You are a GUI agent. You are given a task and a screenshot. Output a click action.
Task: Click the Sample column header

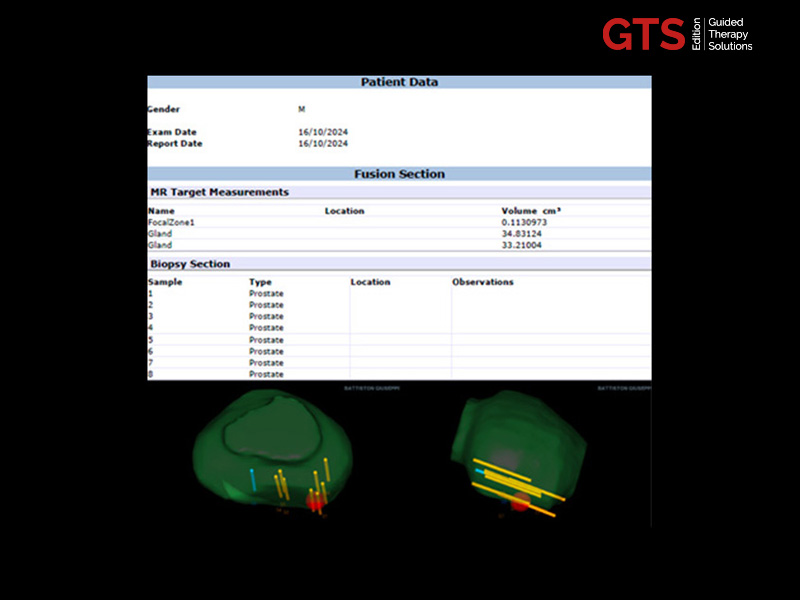coord(165,282)
